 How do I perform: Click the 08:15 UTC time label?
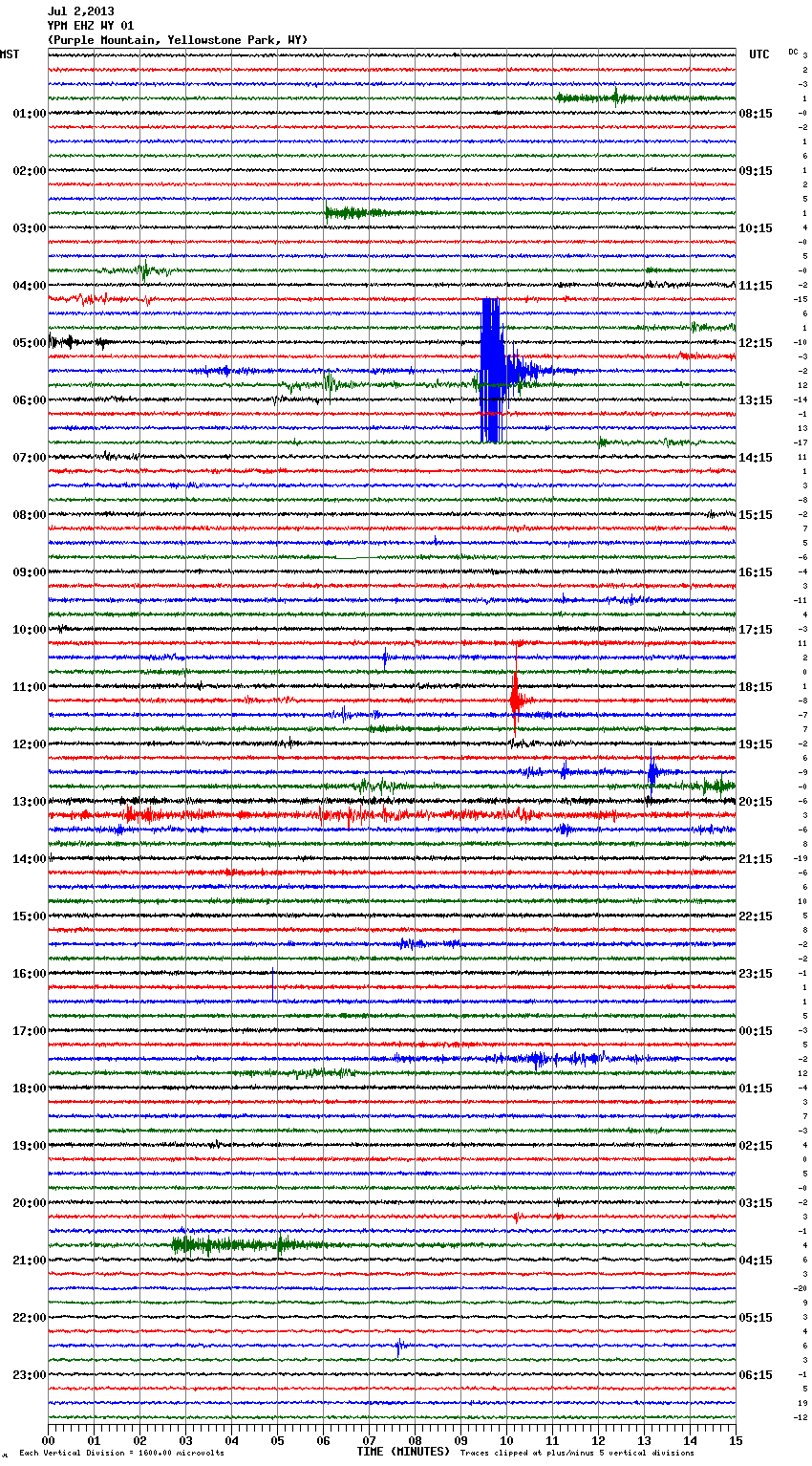[756, 114]
